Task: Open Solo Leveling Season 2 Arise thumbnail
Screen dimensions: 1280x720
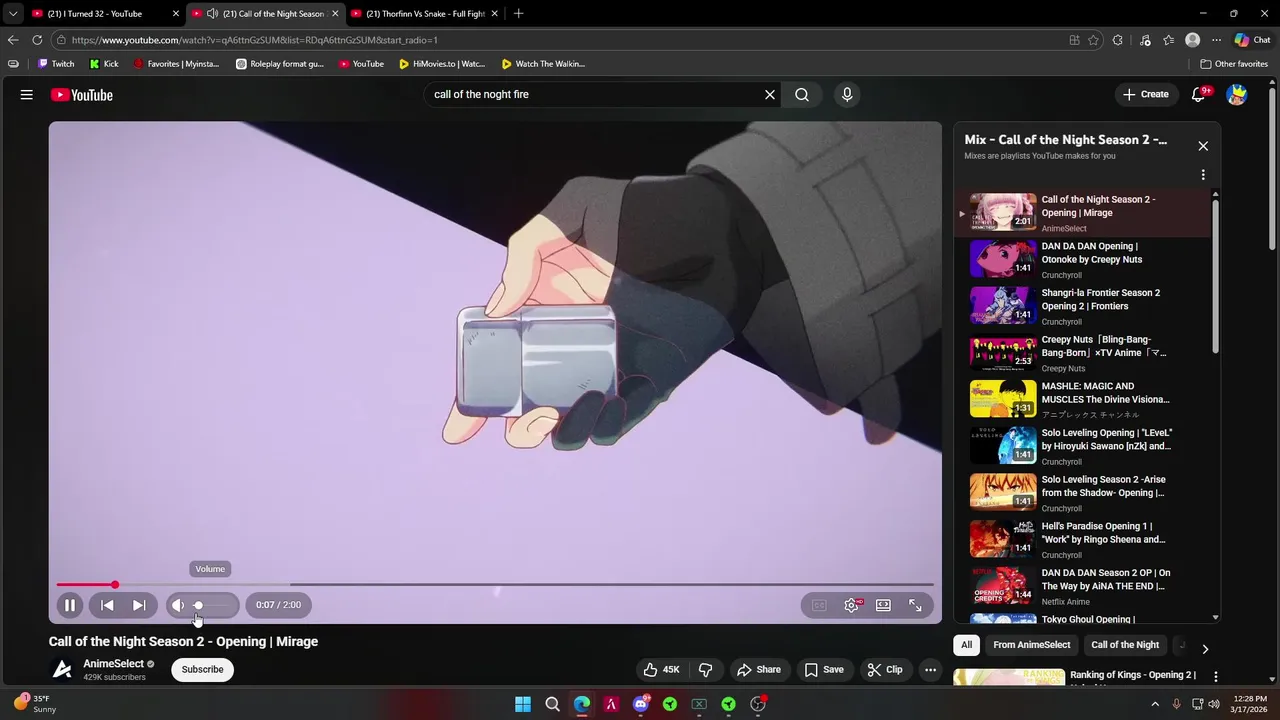Action: click(x=1003, y=492)
